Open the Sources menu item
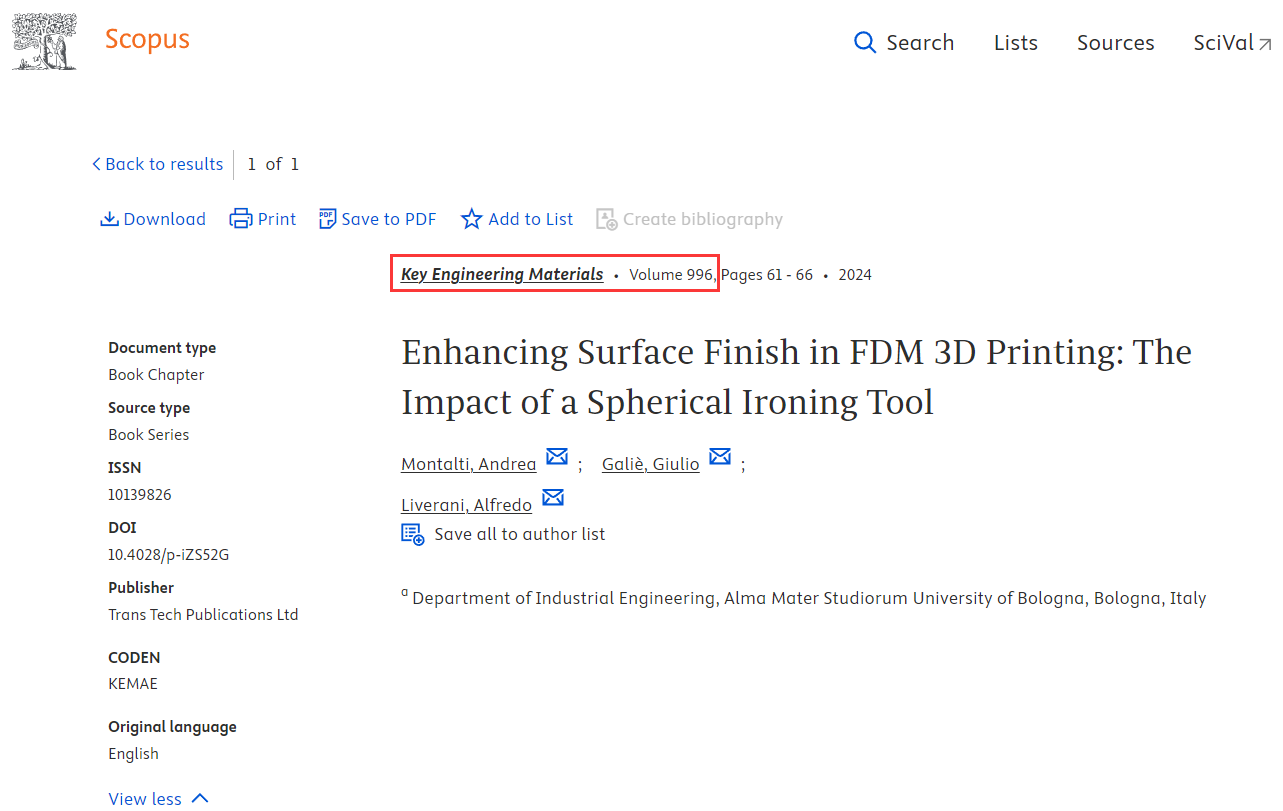Viewport: 1283px width, 811px height. coord(1116,43)
